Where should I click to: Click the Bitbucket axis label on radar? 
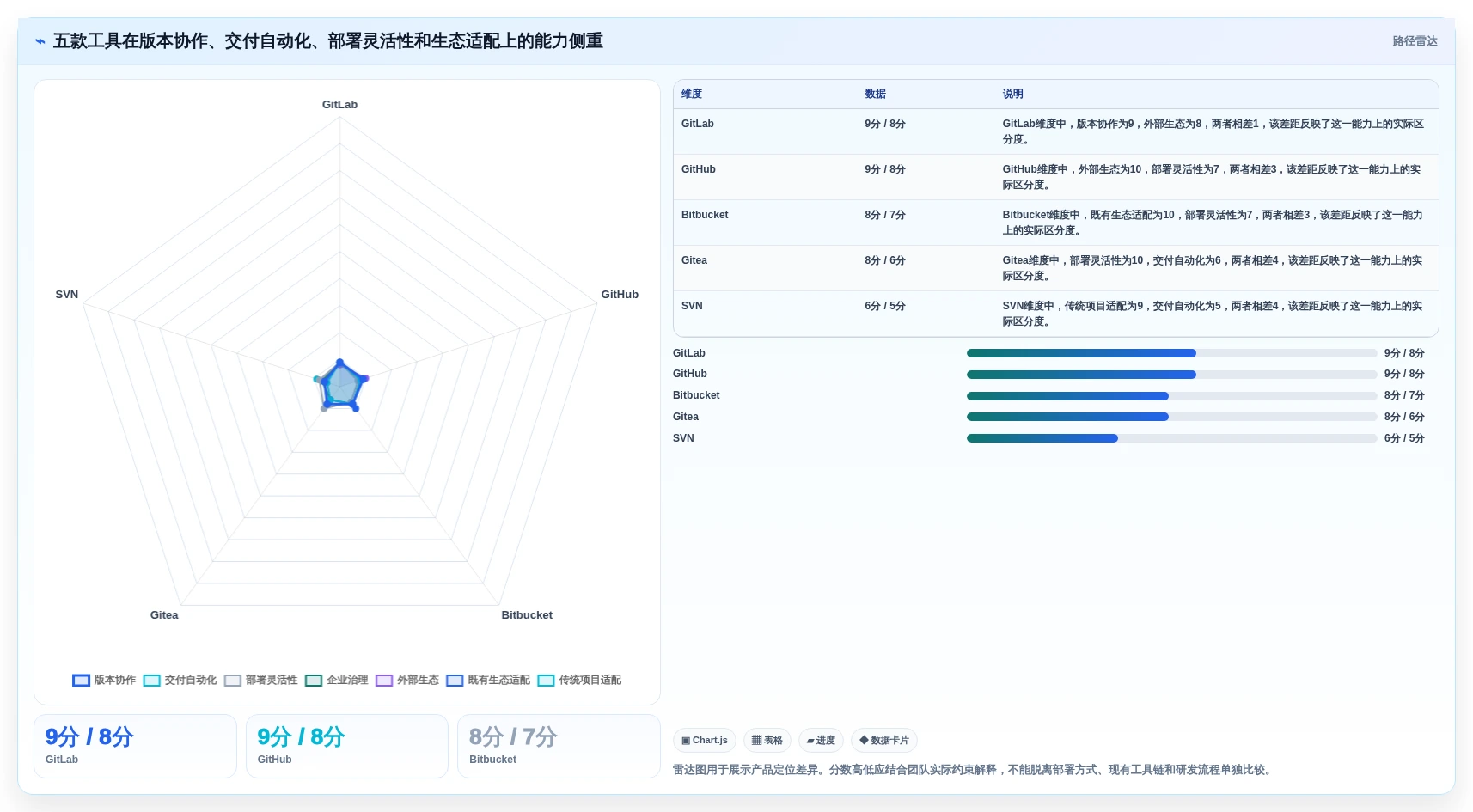click(527, 615)
